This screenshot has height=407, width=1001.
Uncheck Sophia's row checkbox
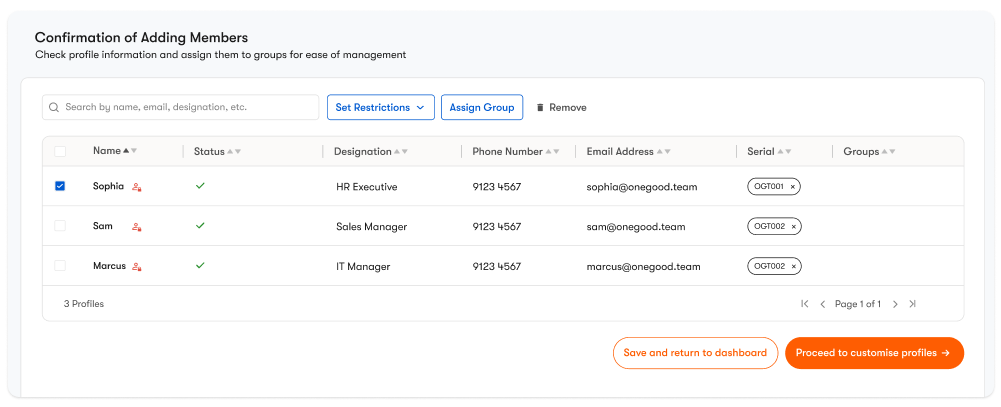60,186
